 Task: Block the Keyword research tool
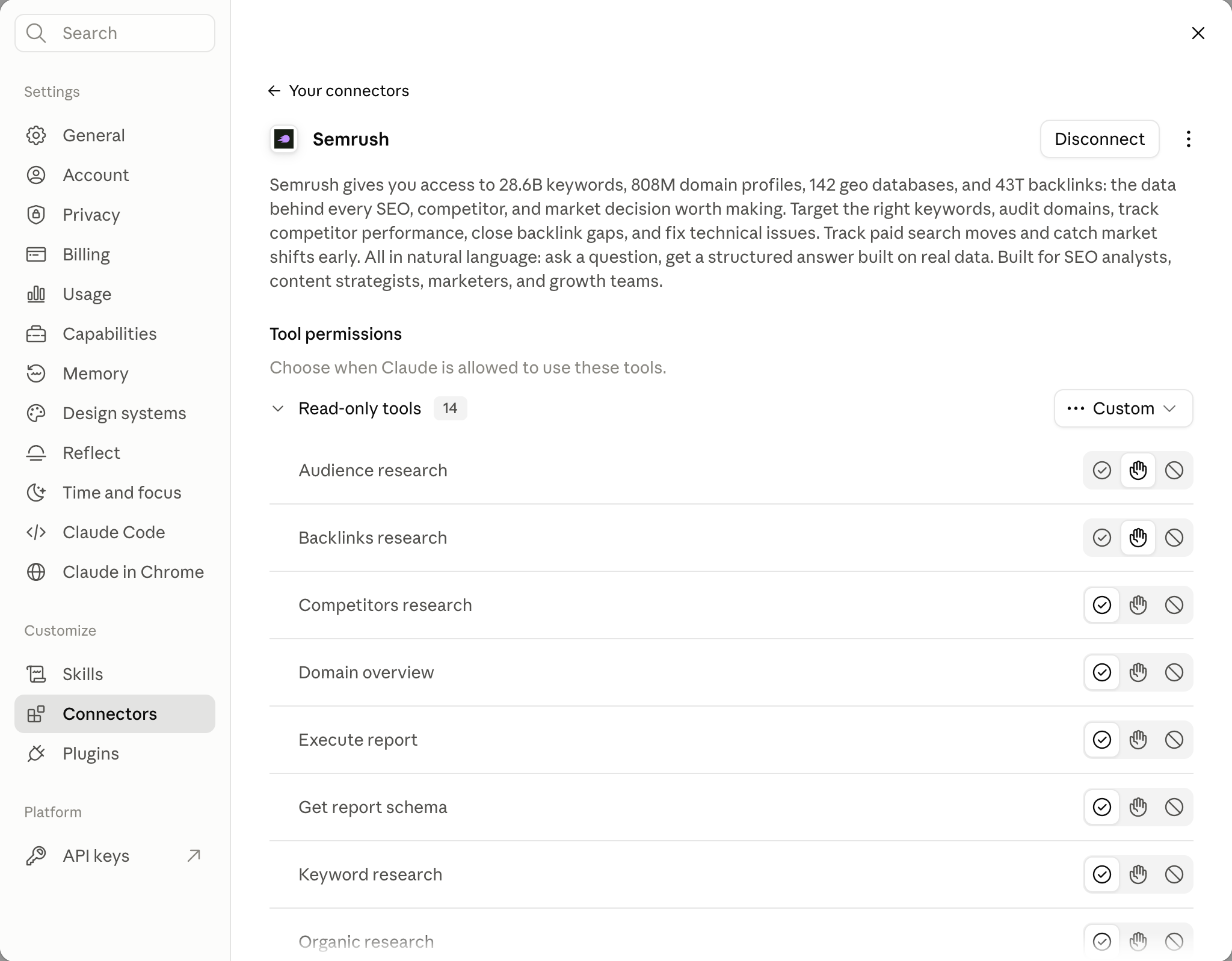[1174, 875]
